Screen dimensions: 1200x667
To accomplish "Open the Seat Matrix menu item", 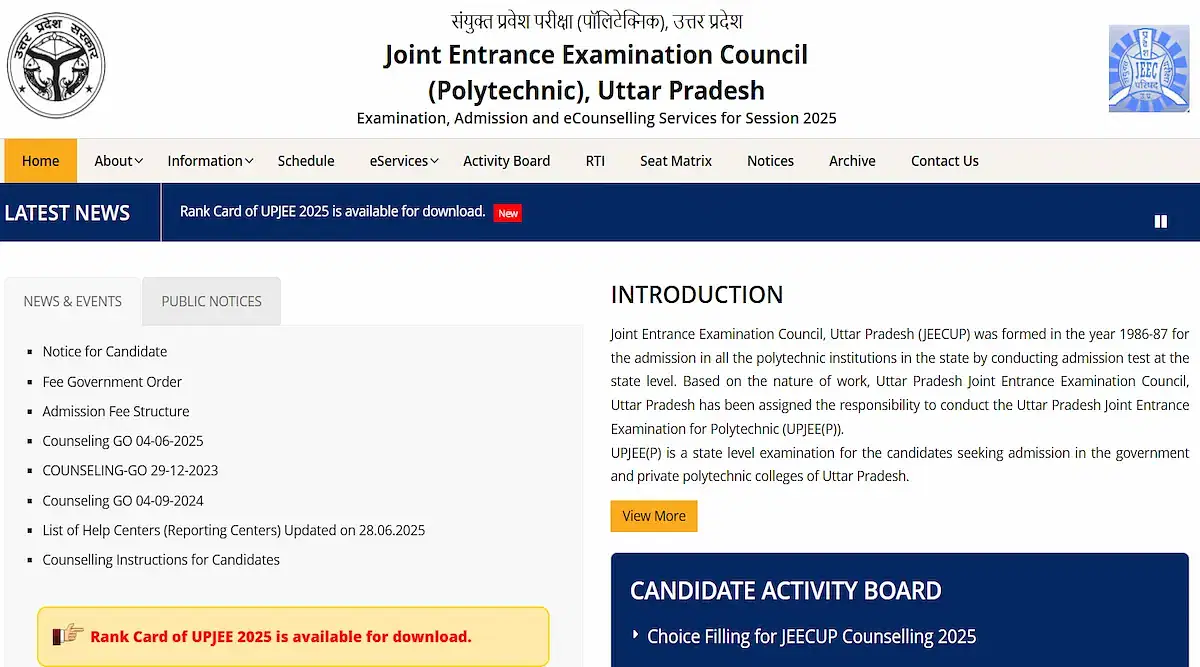I will point(676,161).
